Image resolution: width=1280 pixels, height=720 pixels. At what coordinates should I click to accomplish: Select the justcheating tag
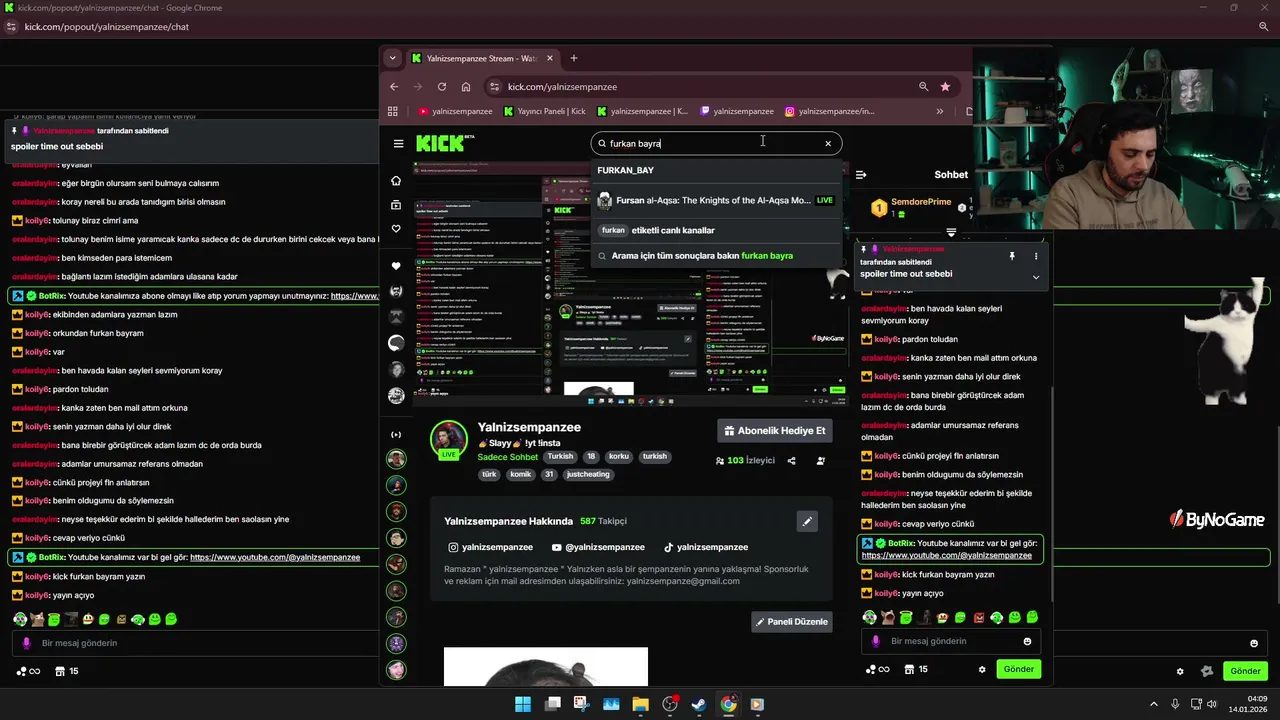tap(588, 474)
